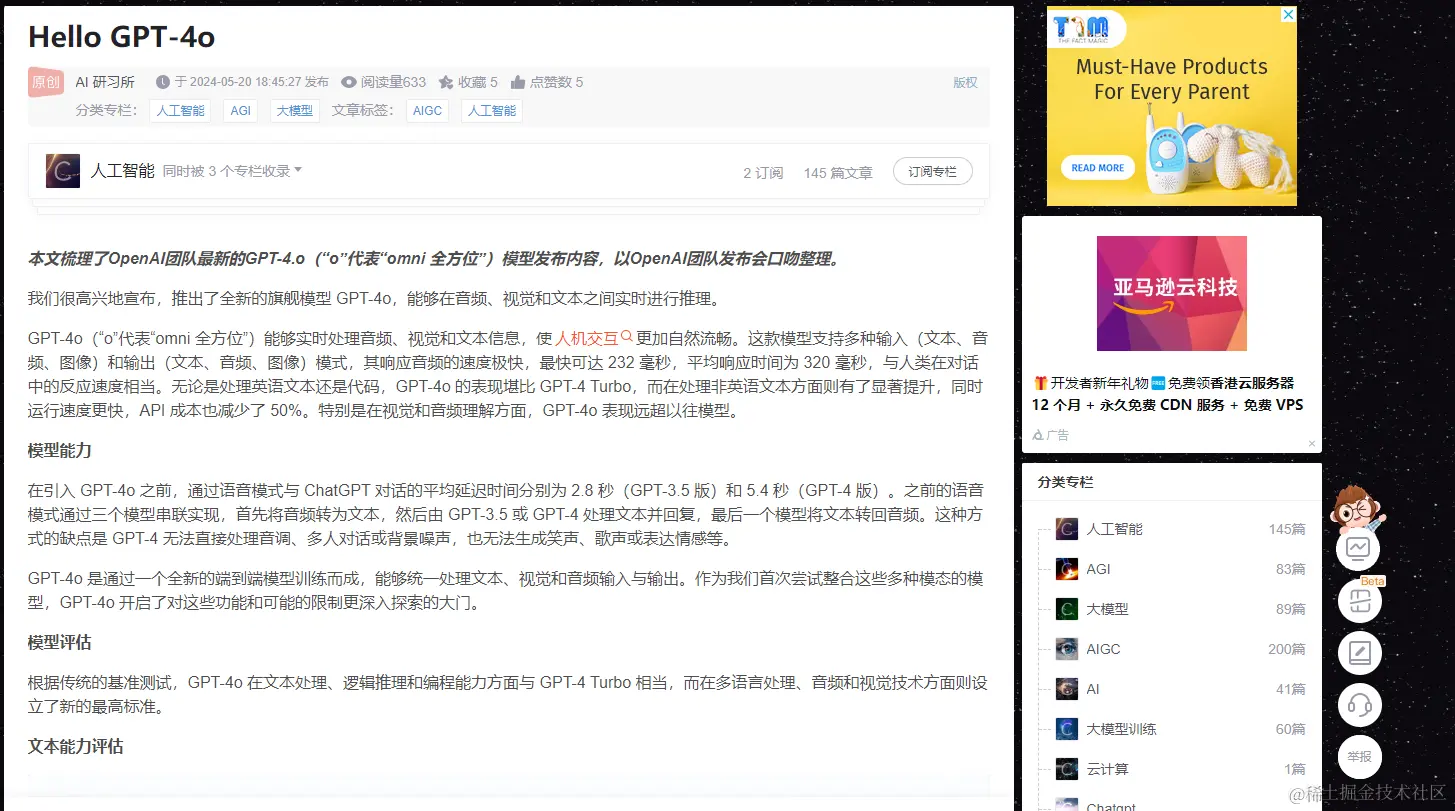Click the chart monitor floating button

(x=1359, y=547)
